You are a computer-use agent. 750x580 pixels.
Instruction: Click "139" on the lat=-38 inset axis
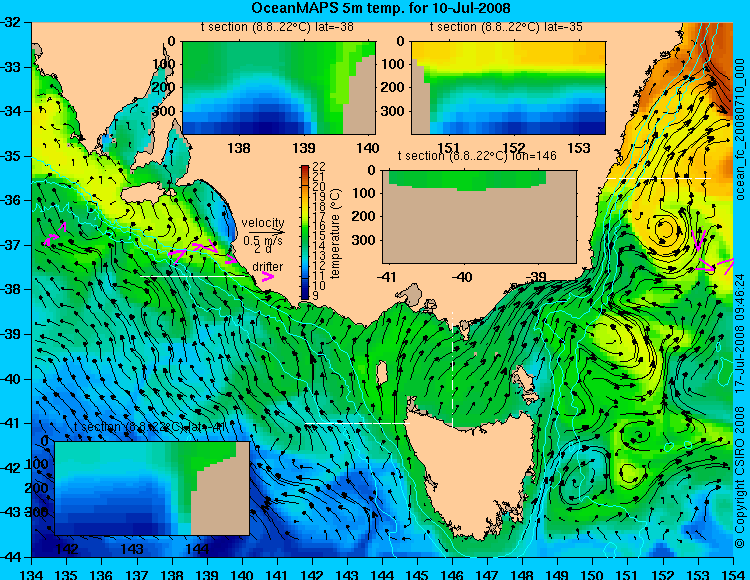pos(304,148)
